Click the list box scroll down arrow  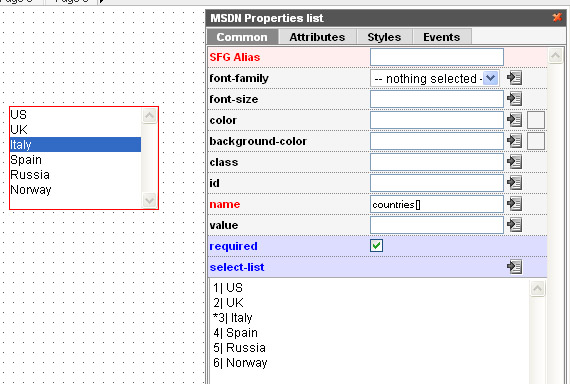(x=149, y=200)
